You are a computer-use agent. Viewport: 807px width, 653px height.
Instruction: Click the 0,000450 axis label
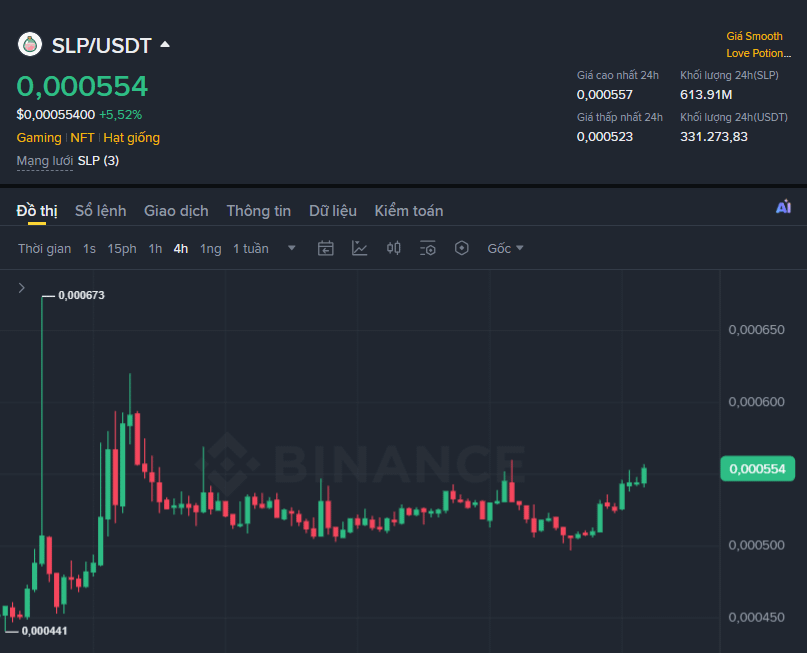coord(756,617)
